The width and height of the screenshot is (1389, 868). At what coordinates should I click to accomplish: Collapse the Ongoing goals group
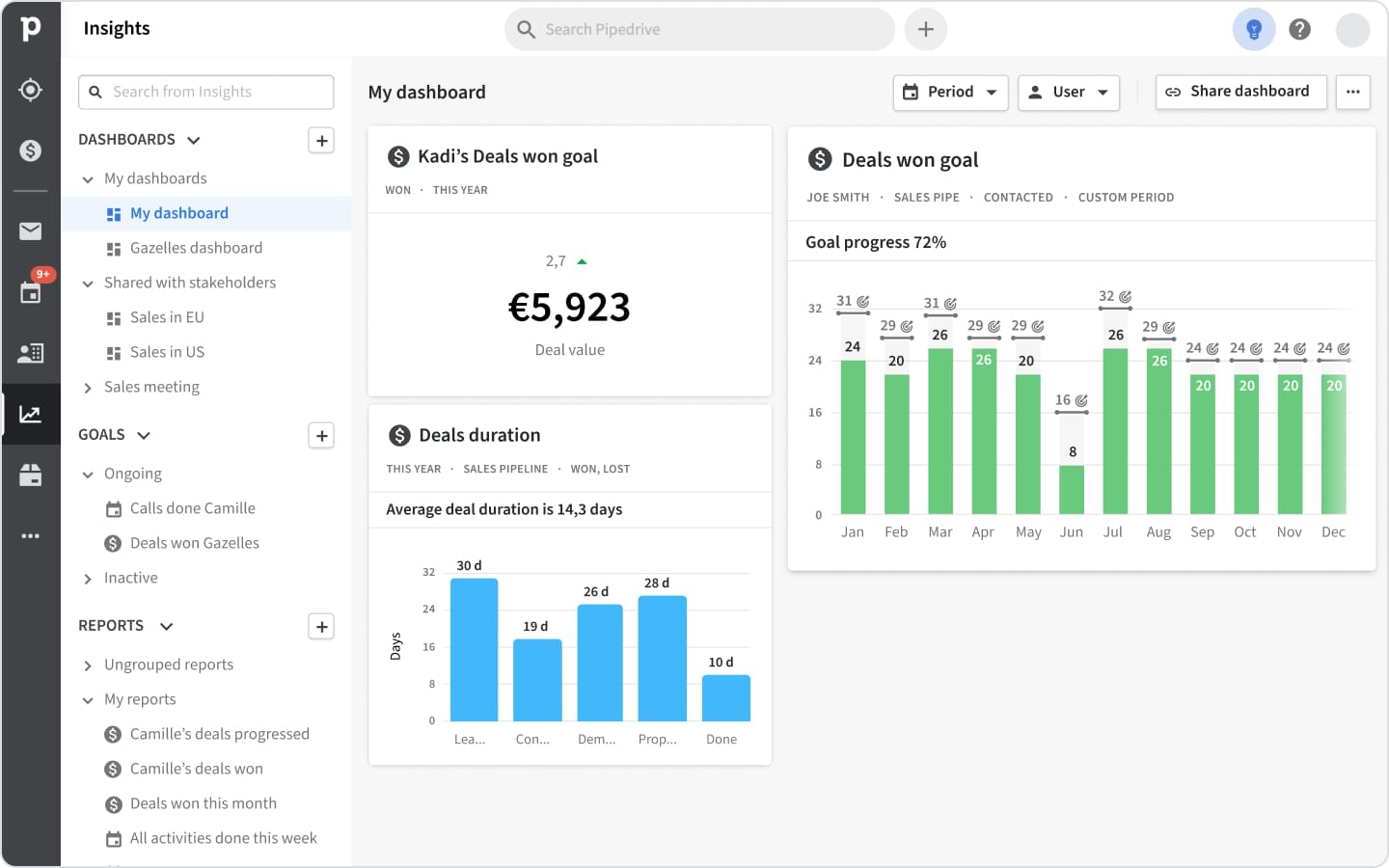88,475
